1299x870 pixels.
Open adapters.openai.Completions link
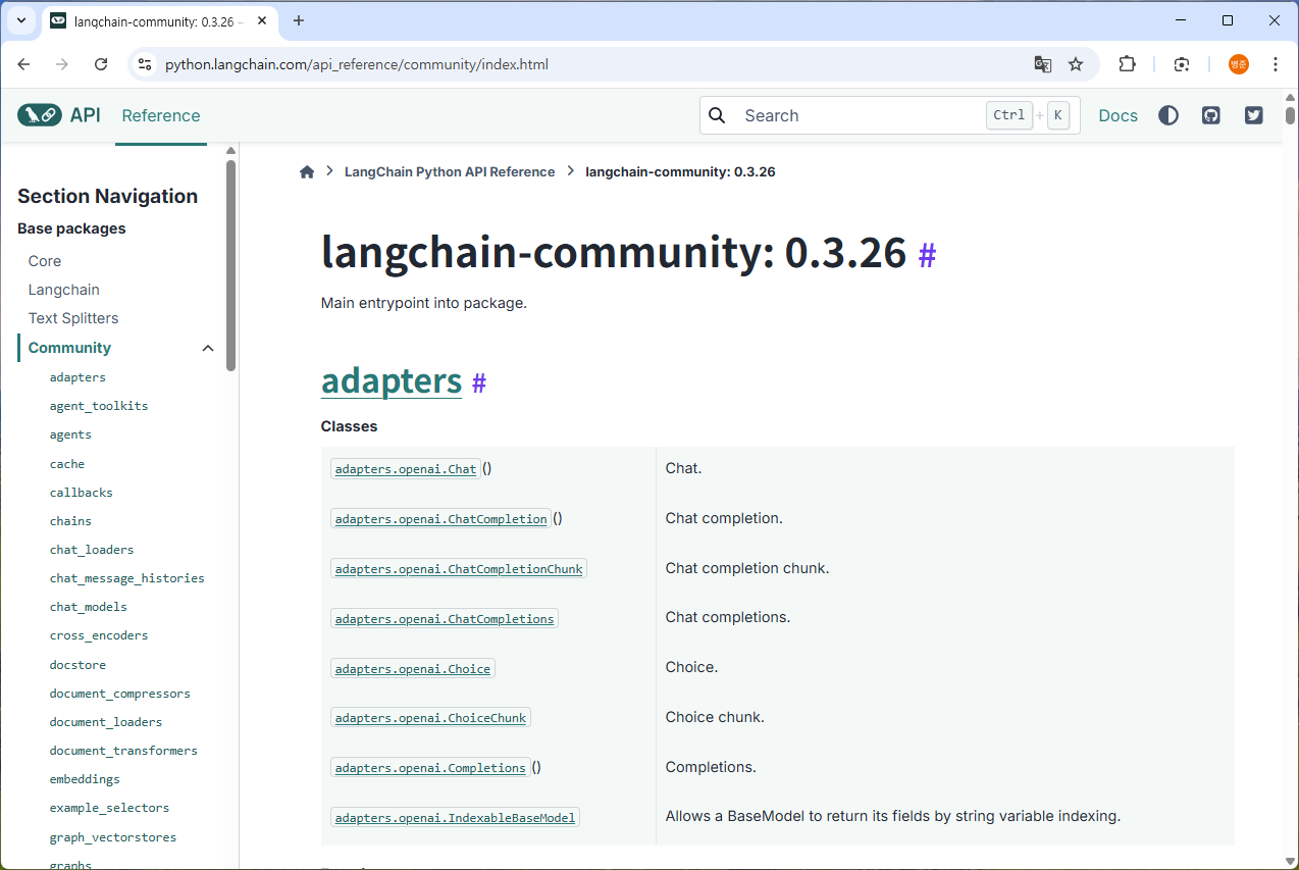[430, 768]
